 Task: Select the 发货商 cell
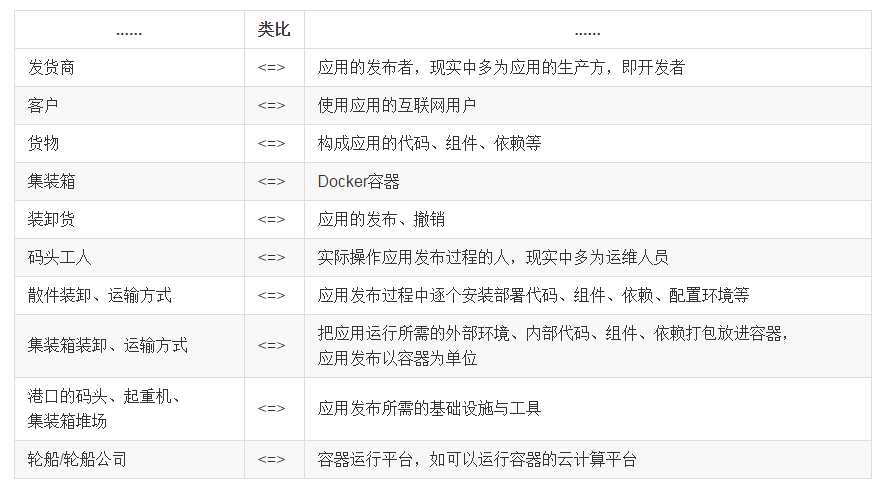click(x=51, y=68)
